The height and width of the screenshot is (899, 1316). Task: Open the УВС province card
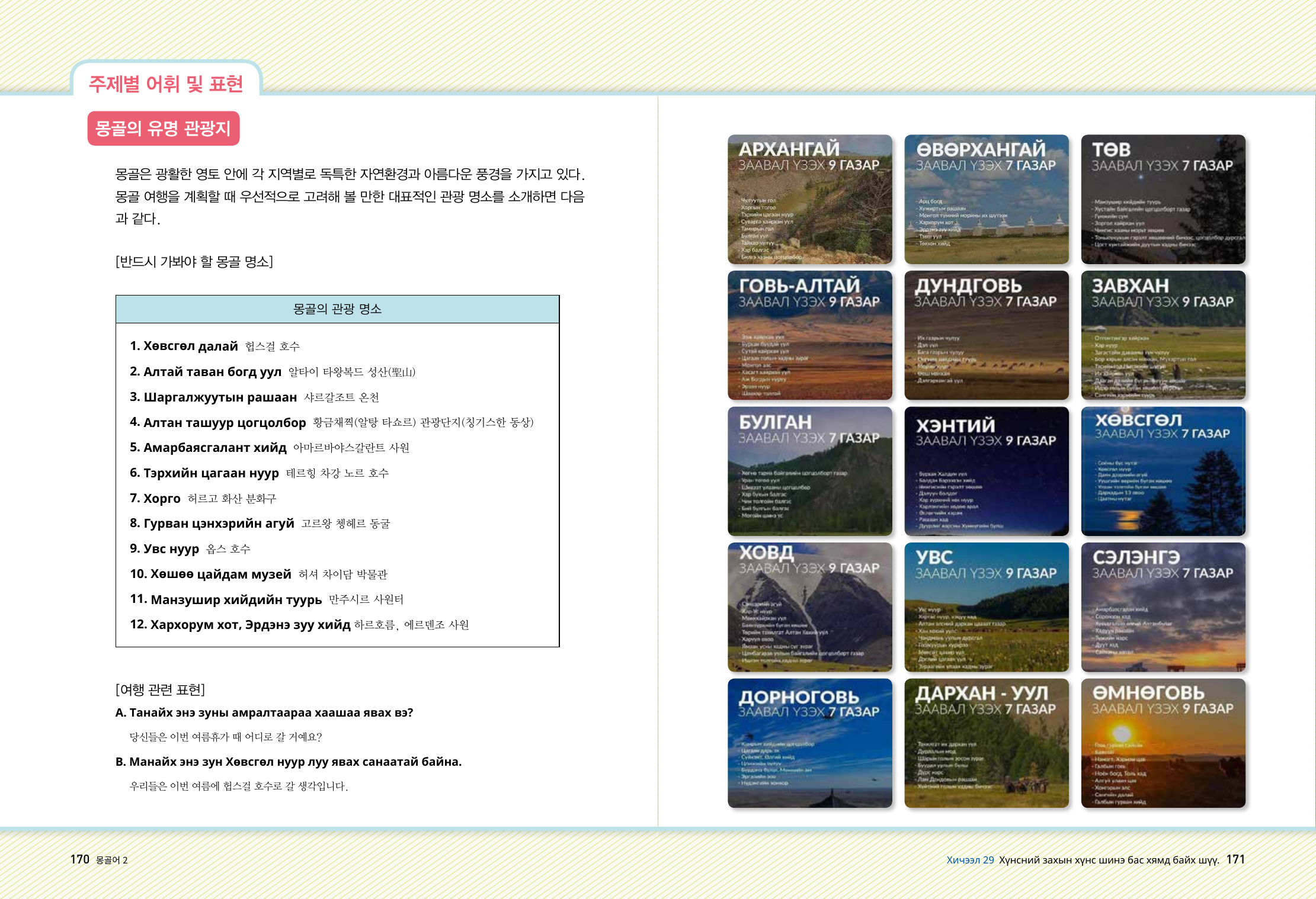[x=986, y=607]
